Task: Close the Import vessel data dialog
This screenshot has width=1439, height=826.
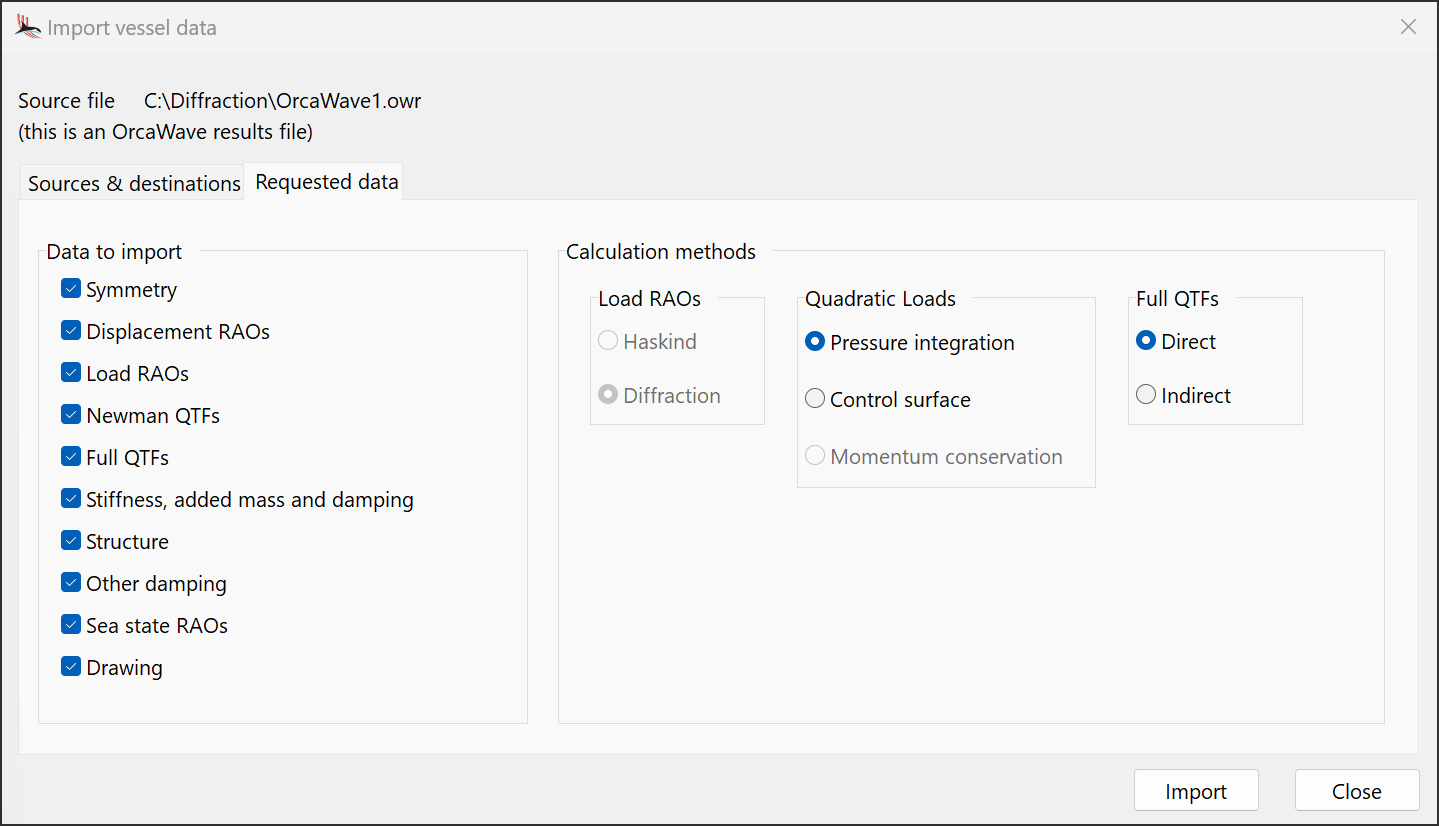Action: coord(1408,27)
